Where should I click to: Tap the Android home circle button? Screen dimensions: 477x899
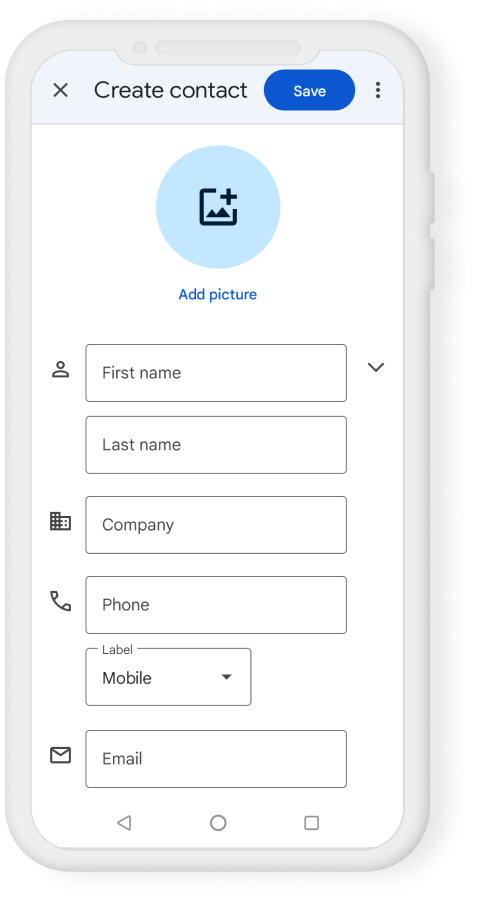tap(218, 823)
